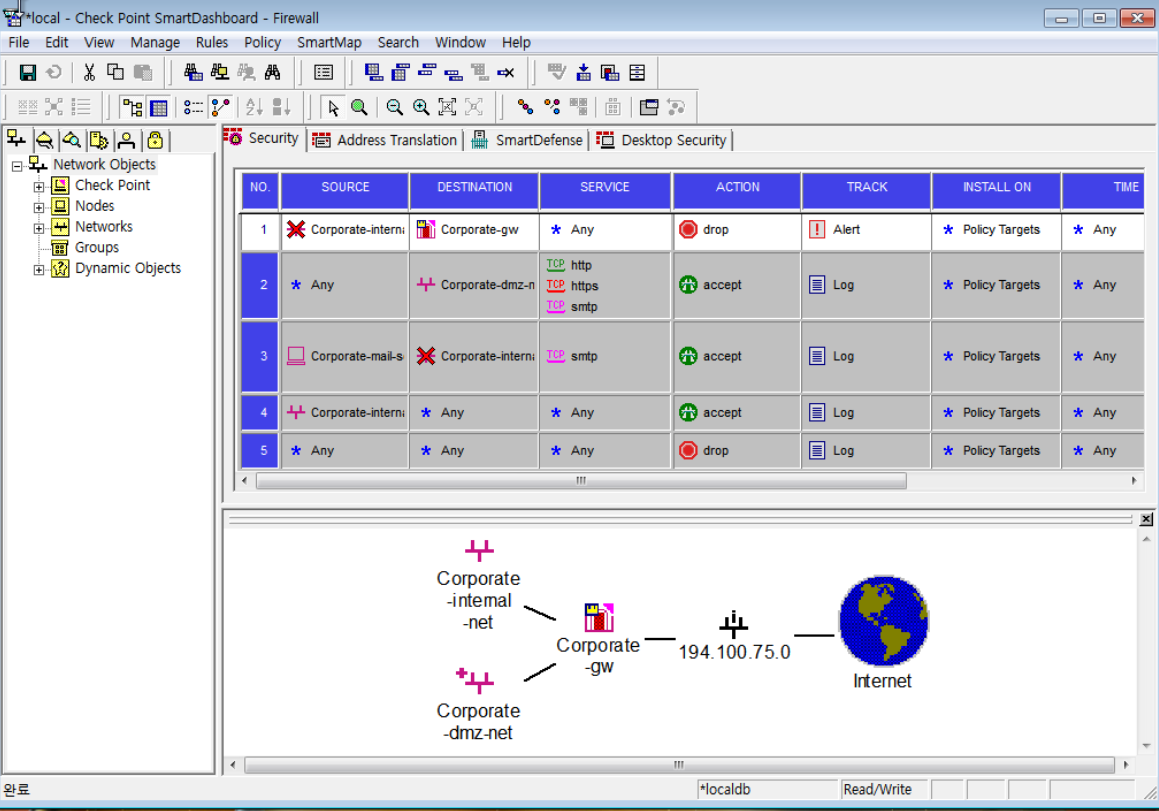Switch to the Desktop Security tab
1159x811 pixels.
coord(662,140)
